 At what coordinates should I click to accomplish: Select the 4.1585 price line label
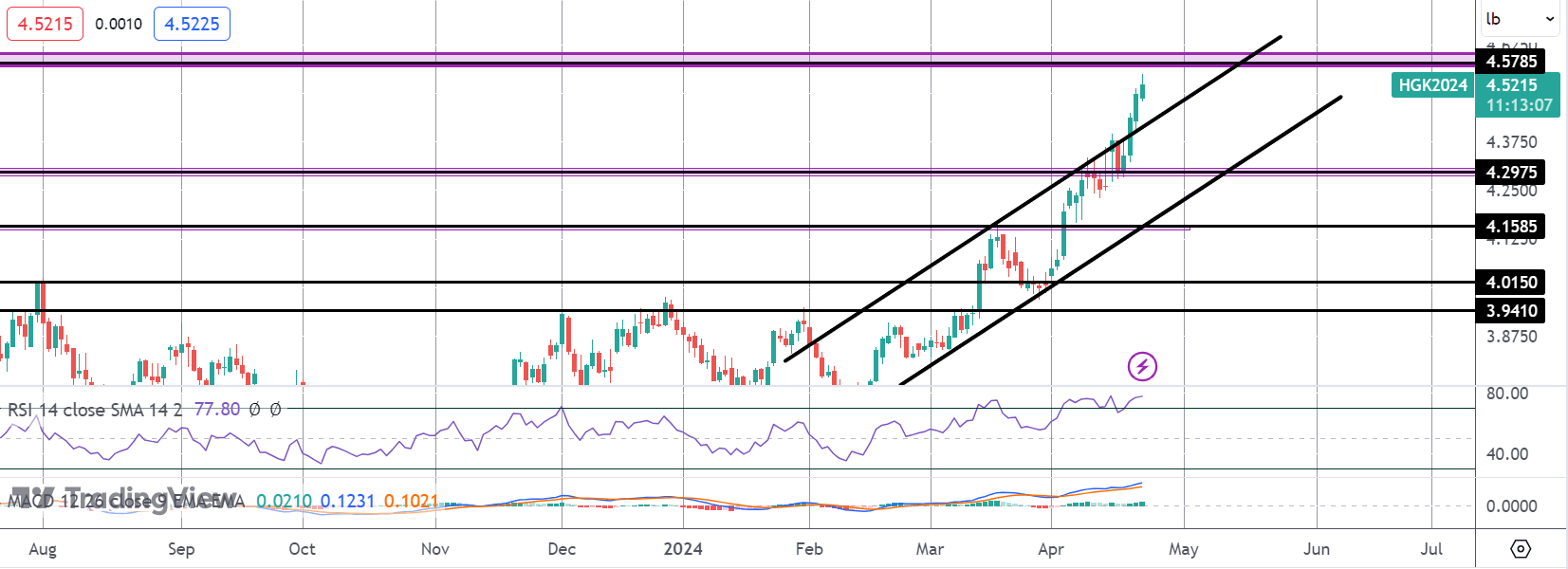tap(1511, 227)
